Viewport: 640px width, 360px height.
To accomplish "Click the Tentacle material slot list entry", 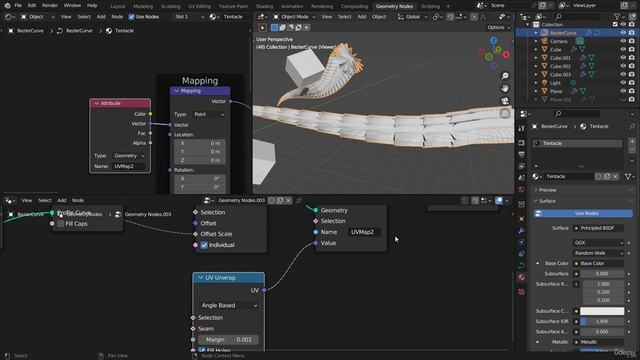I will pos(578,143).
